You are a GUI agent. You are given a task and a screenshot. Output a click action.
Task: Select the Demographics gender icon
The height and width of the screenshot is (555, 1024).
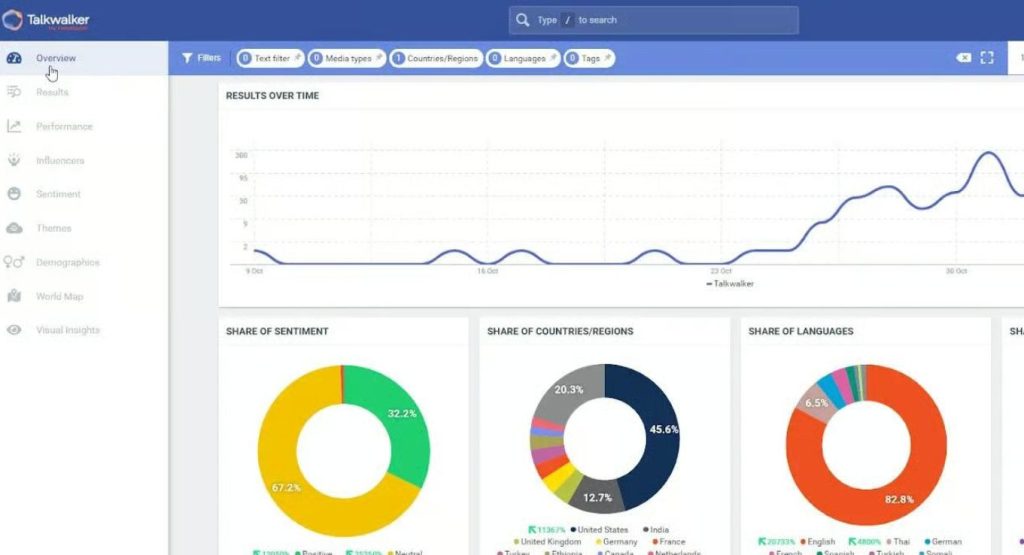(x=14, y=262)
